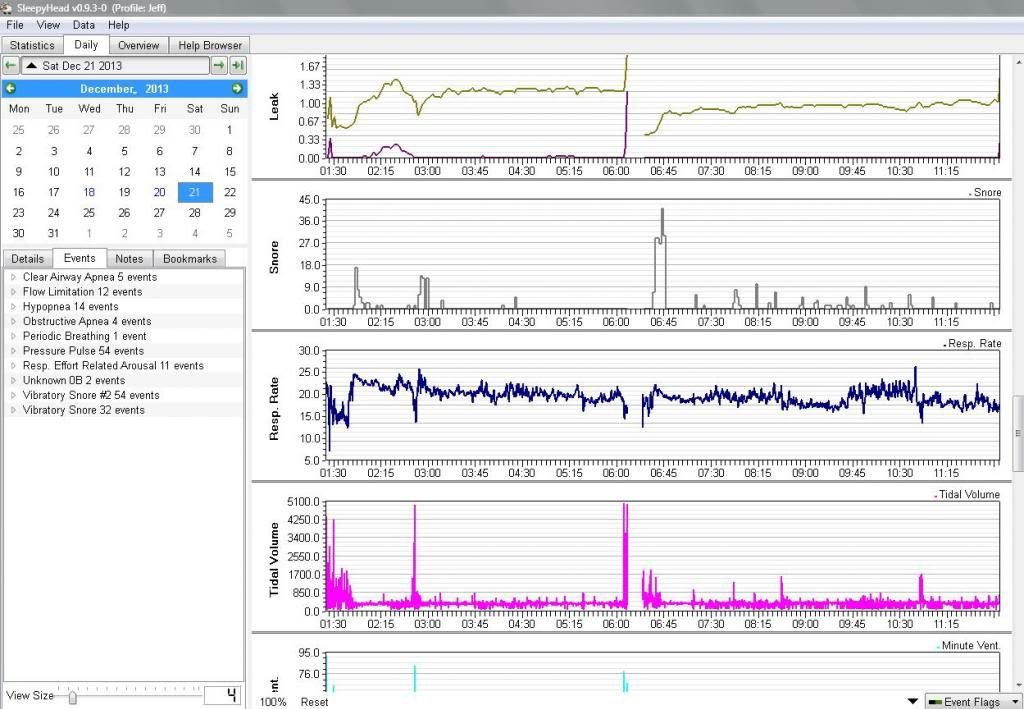Go to previous month in calendar
The height and width of the screenshot is (709, 1024).
tap(10, 88)
